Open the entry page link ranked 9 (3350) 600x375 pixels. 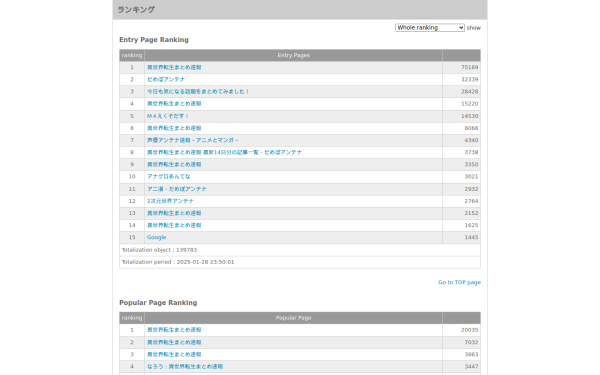coord(174,165)
